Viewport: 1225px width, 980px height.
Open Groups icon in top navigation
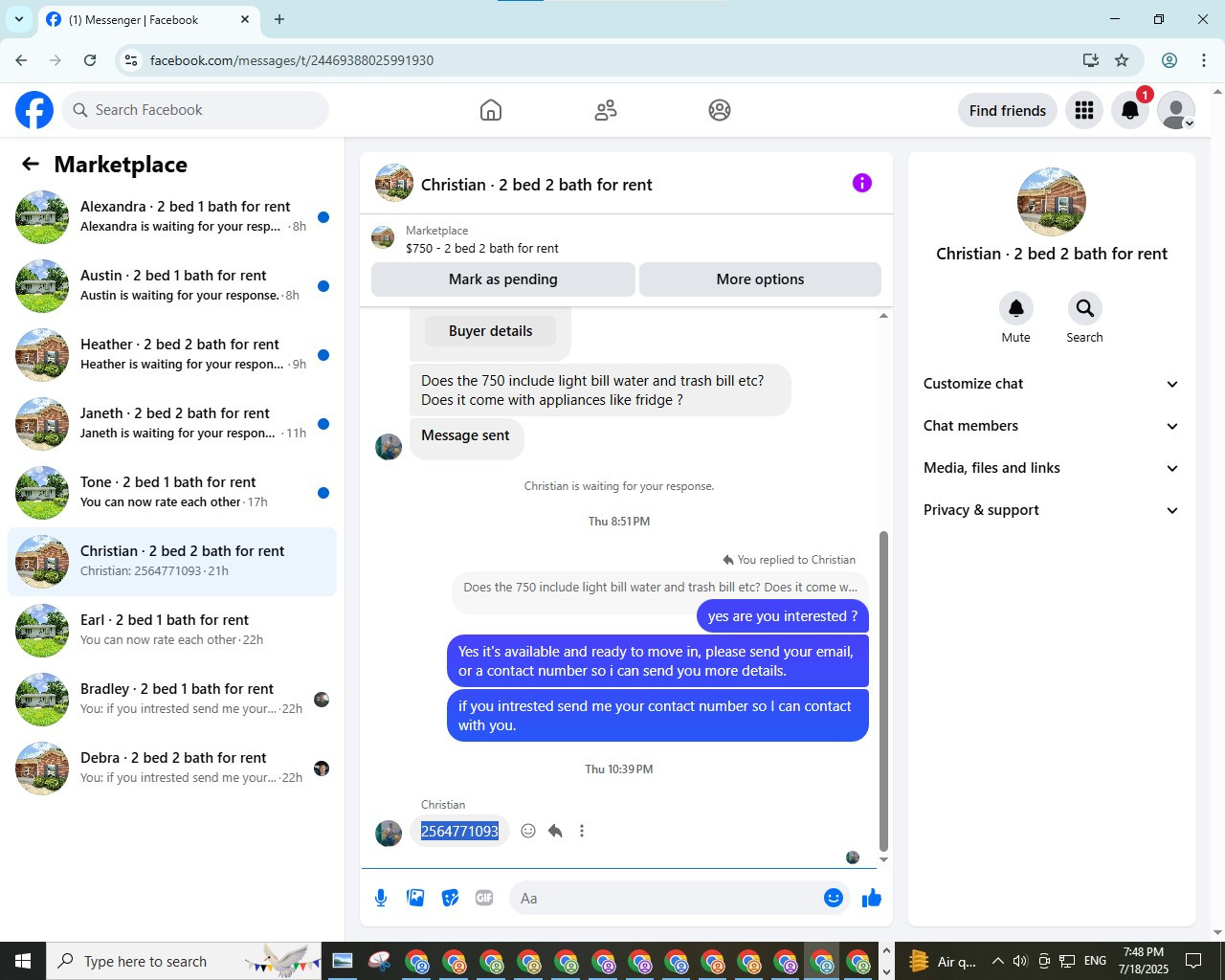(720, 110)
